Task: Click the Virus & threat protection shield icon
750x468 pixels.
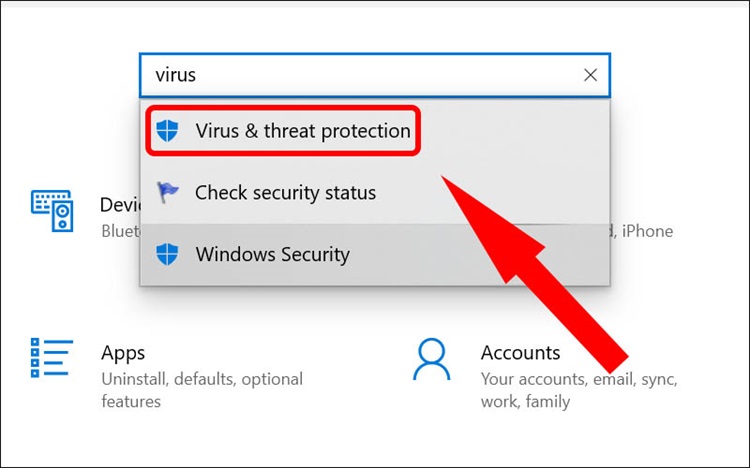Action: click(x=168, y=131)
